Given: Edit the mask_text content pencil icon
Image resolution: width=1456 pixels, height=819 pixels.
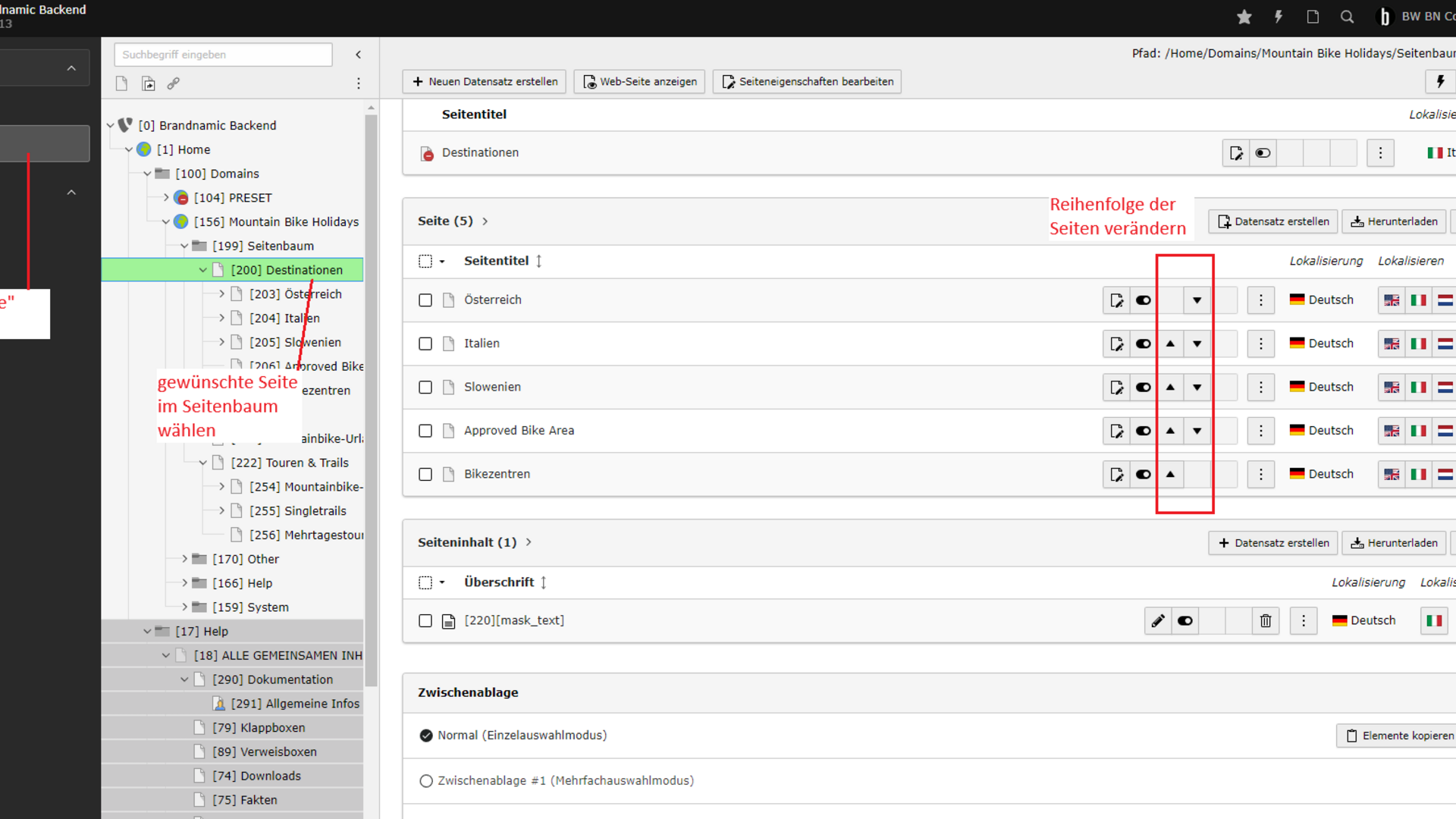Looking at the screenshot, I should 1158,621.
